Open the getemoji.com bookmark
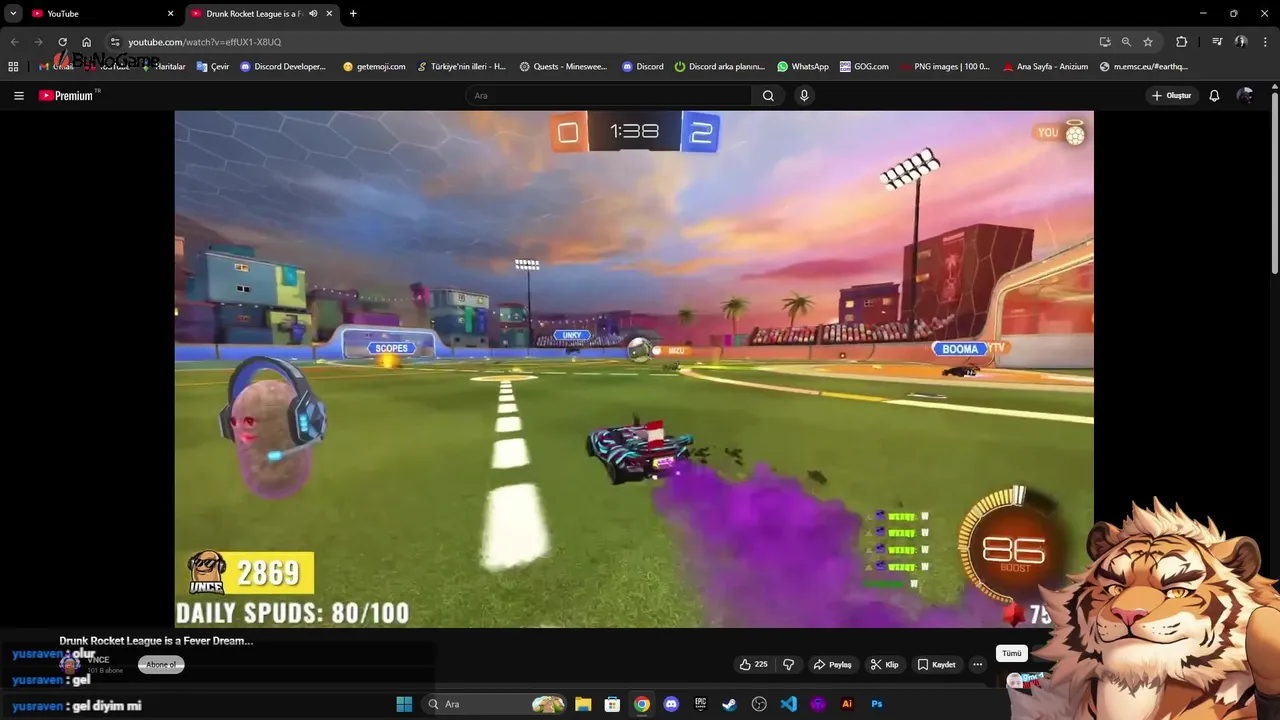 [373, 67]
